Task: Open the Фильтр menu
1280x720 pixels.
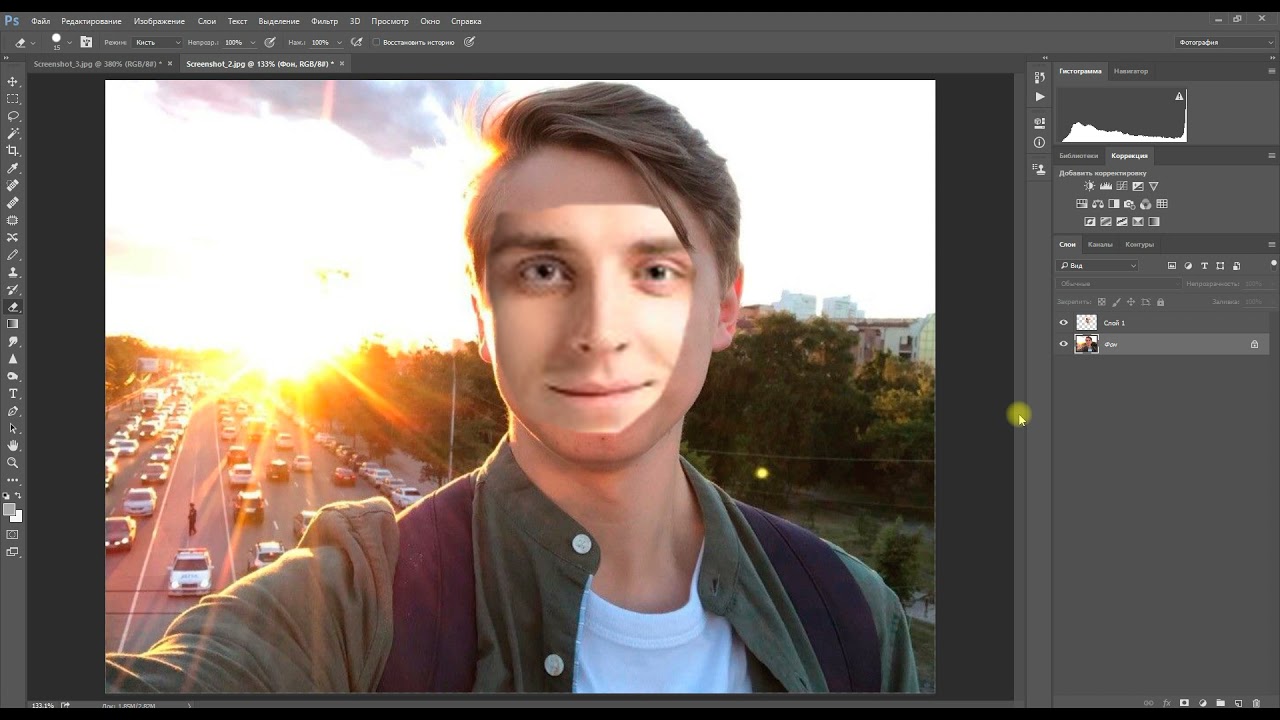Action: [324, 21]
